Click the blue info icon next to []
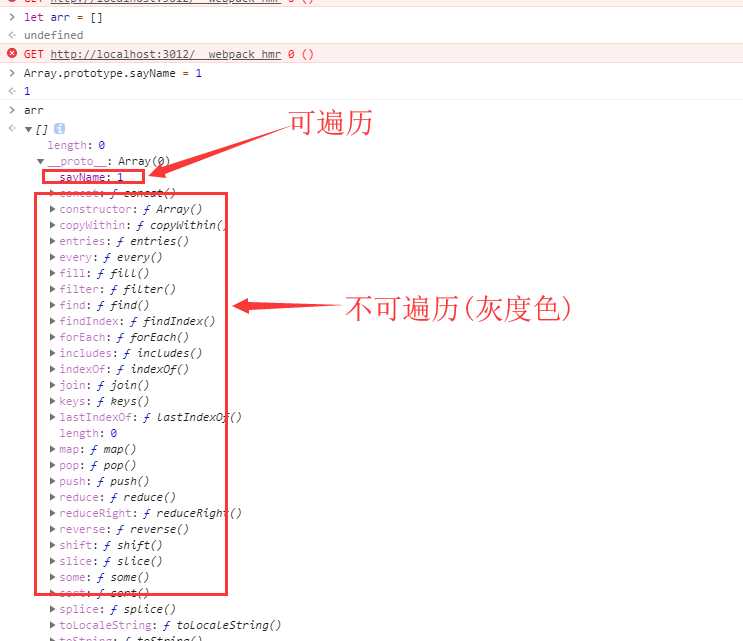The width and height of the screenshot is (743, 641). point(59,128)
